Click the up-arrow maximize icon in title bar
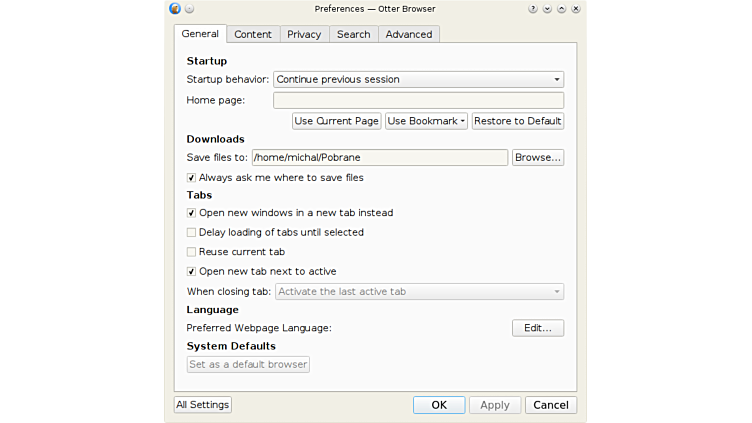The height and width of the screenshot is (423, 752). (561, 8)
